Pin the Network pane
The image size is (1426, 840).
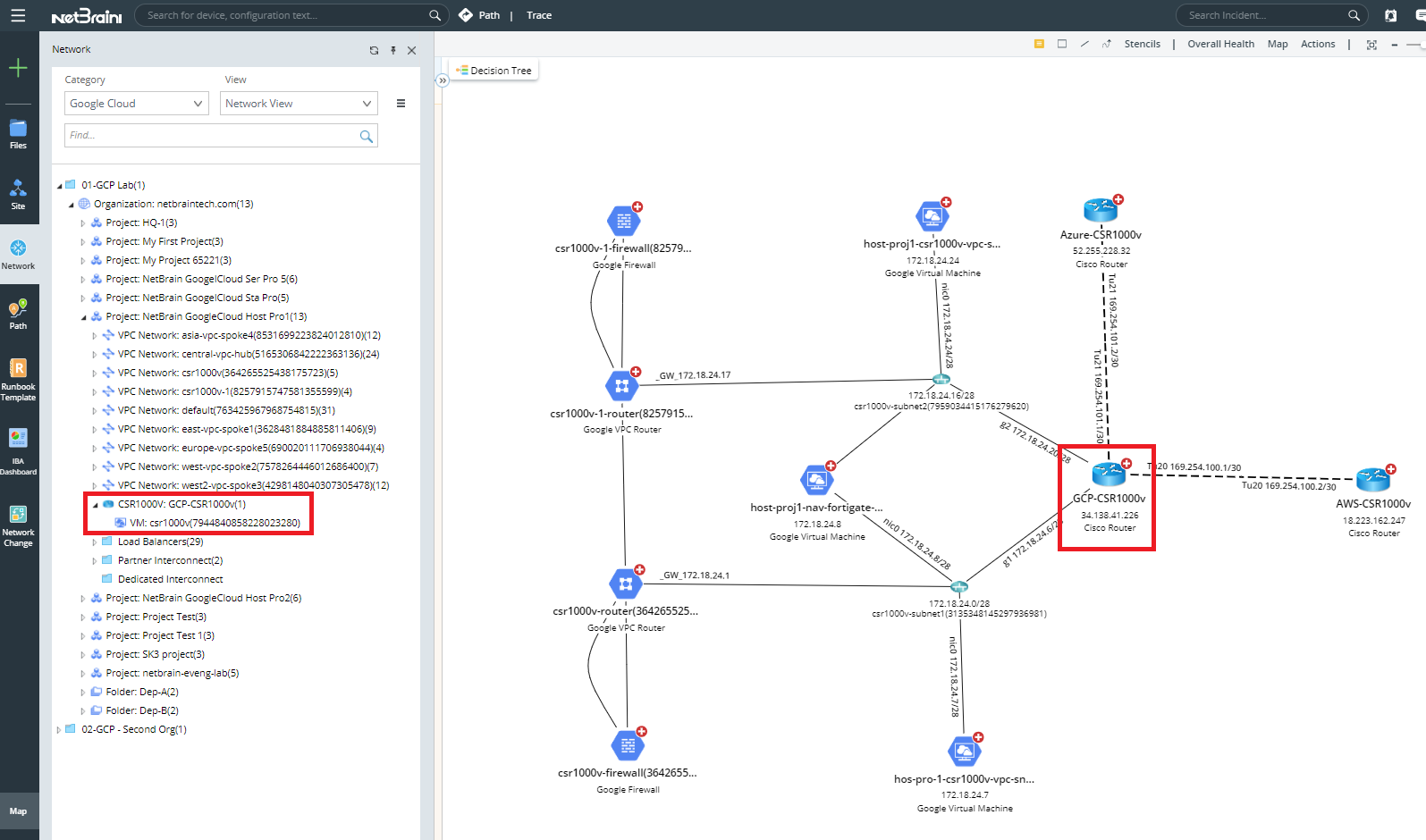[x=393, y=50]
